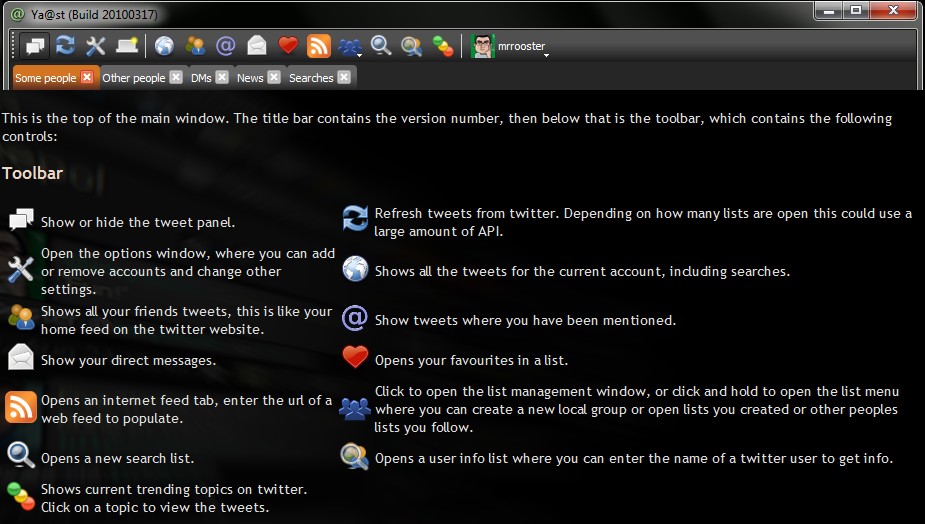Open direct messages from the toolbar envelope icon
Viewport: 925px width, 524px height.
click(x=257, y=45)
